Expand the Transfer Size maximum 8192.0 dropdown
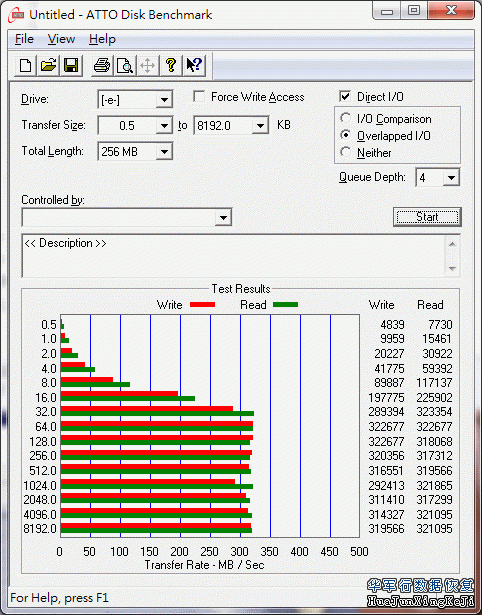This screenshot has width=482, height=615. (260, 126)
